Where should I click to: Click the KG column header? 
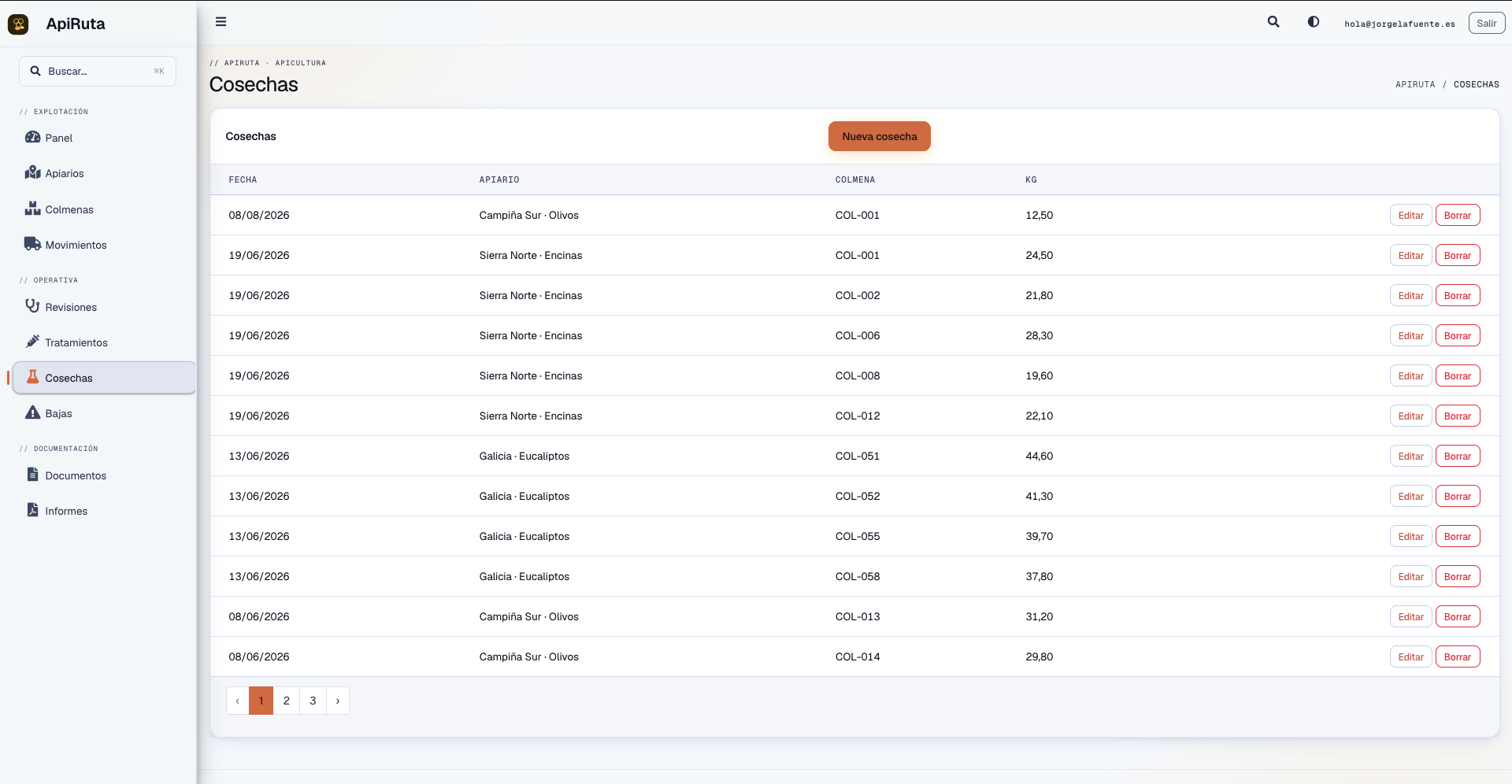pyautogui.click(x=1031, y=179)
